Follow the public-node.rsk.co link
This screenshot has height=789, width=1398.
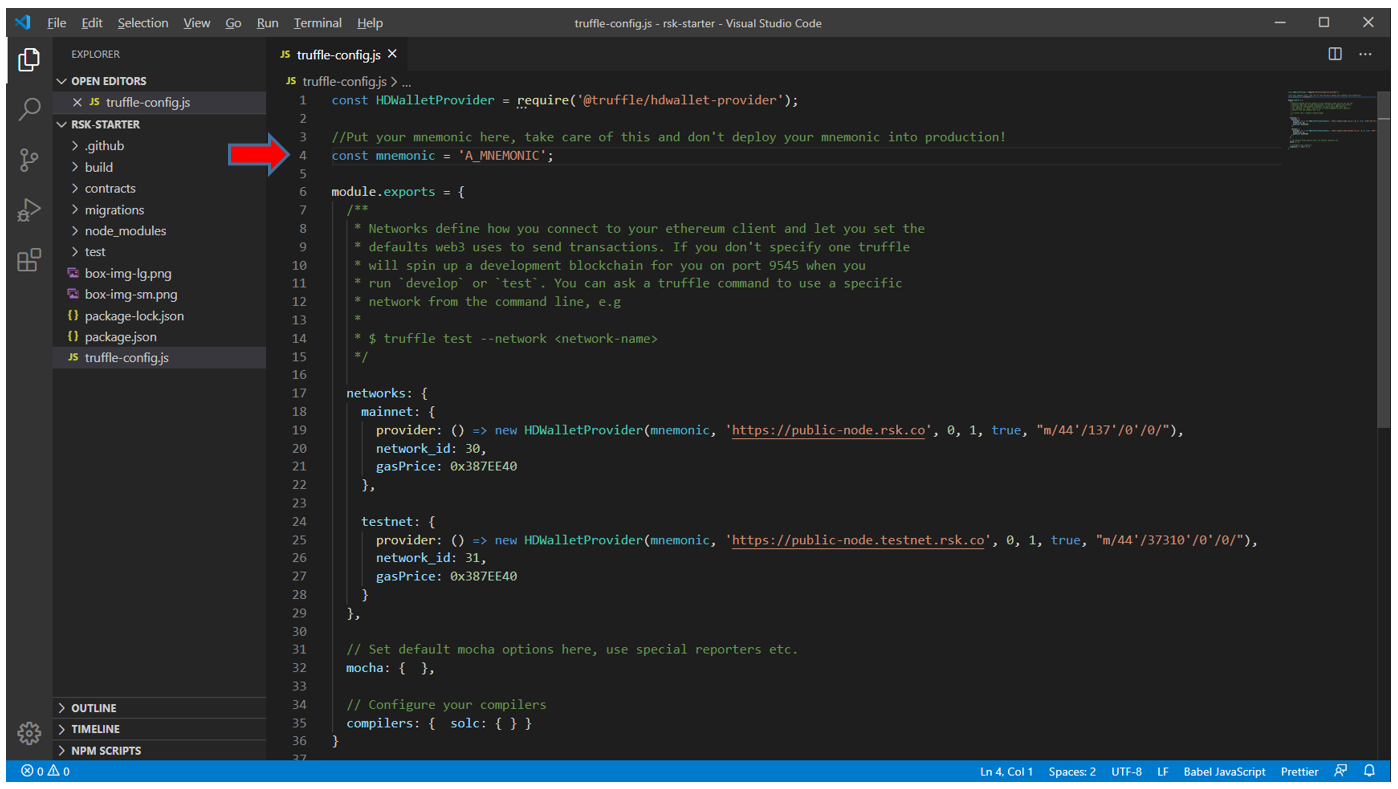coord(829,430)
